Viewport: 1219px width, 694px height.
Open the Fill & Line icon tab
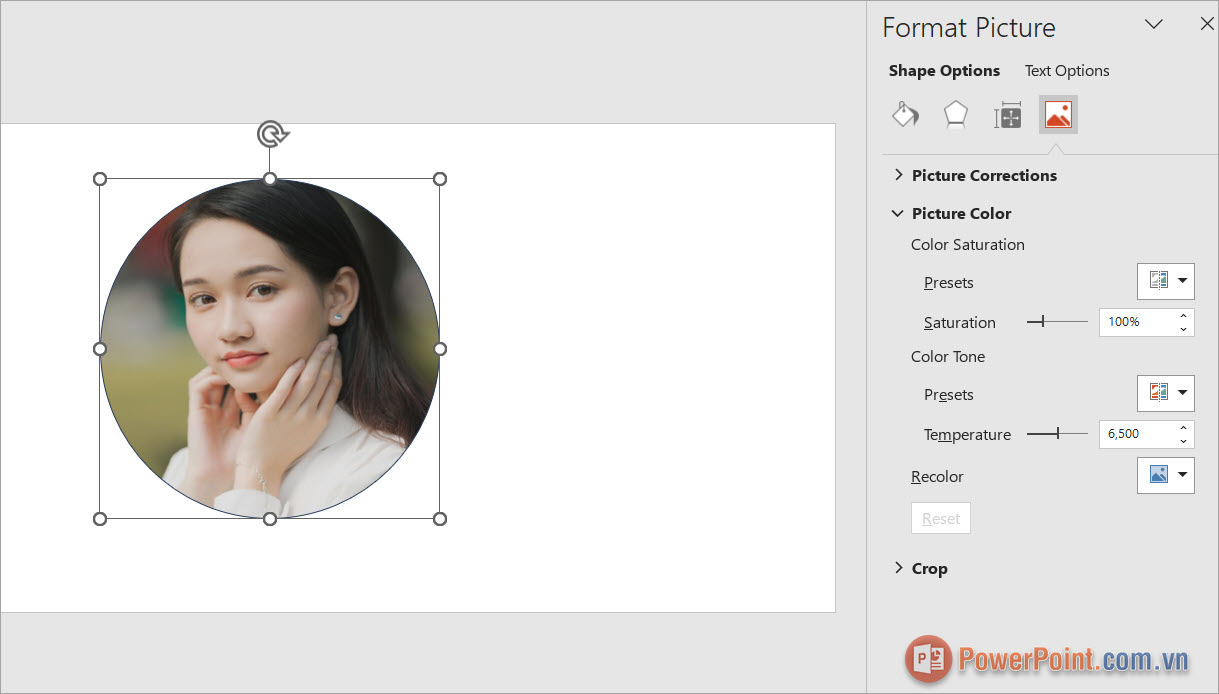905,115
